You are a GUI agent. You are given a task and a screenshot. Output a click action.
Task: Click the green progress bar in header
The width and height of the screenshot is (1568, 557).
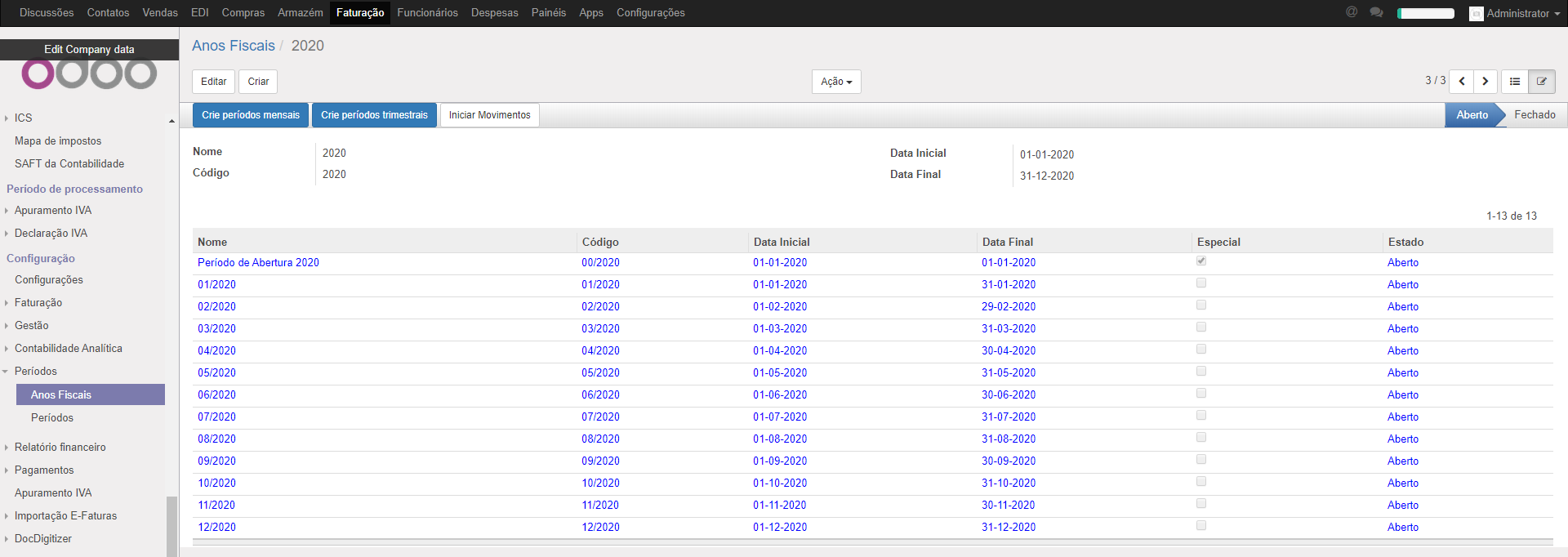1425,13
